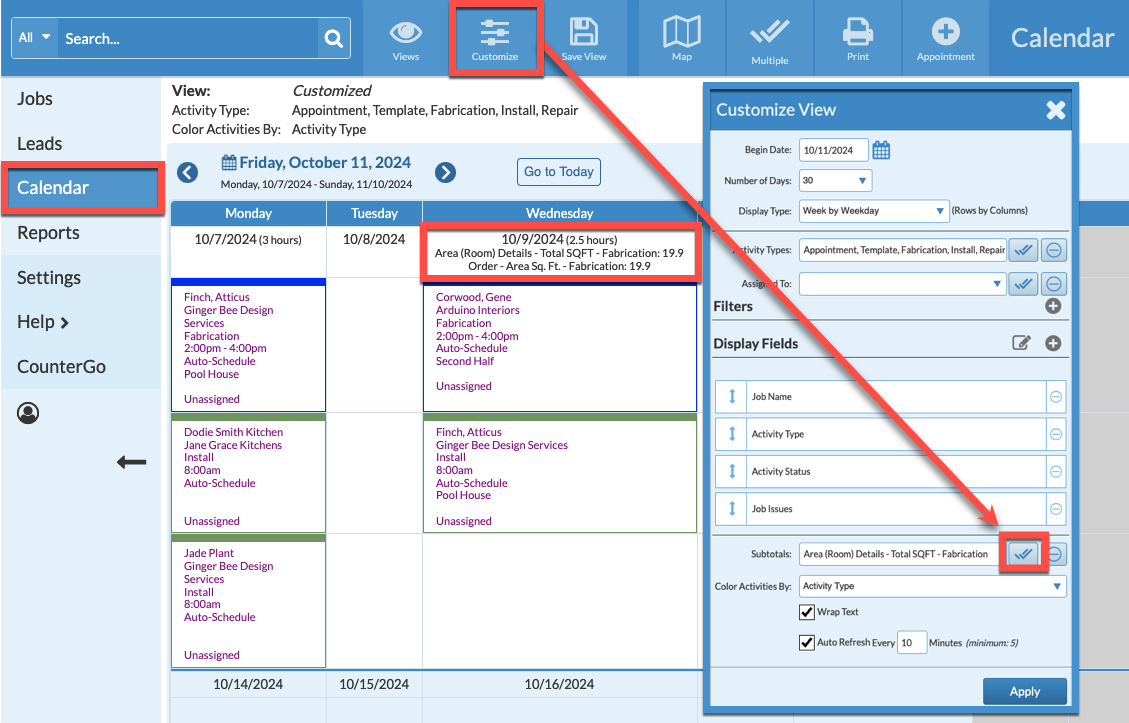Click the 10/7/2024 (3 hours) day header

[x=248, y=240]
